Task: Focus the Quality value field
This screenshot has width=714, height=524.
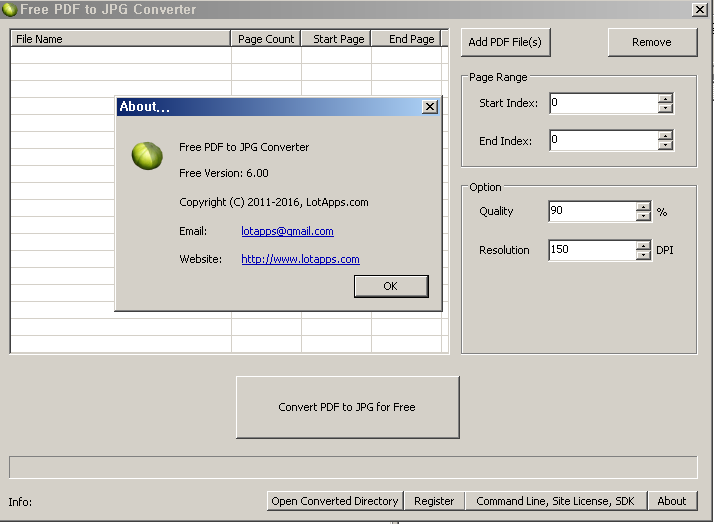Action: [x=592, y=211]
